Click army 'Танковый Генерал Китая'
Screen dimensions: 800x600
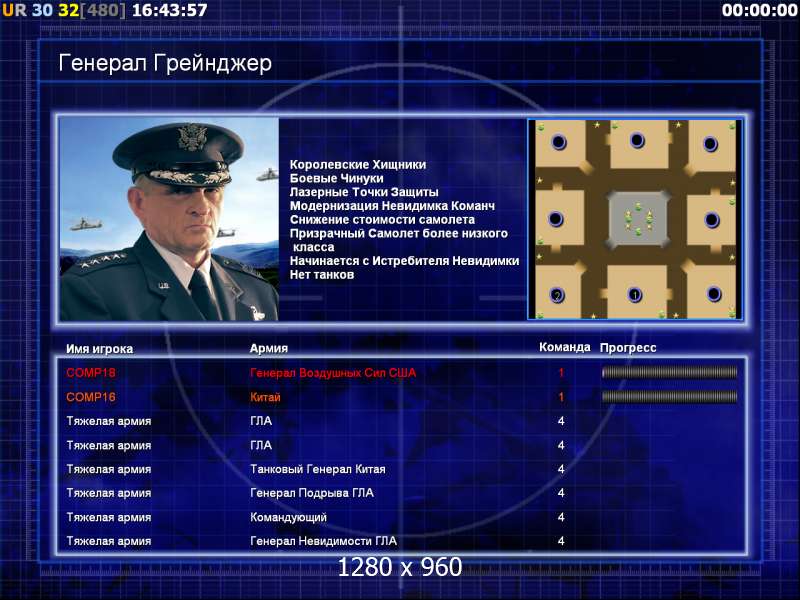click(318, 469)
